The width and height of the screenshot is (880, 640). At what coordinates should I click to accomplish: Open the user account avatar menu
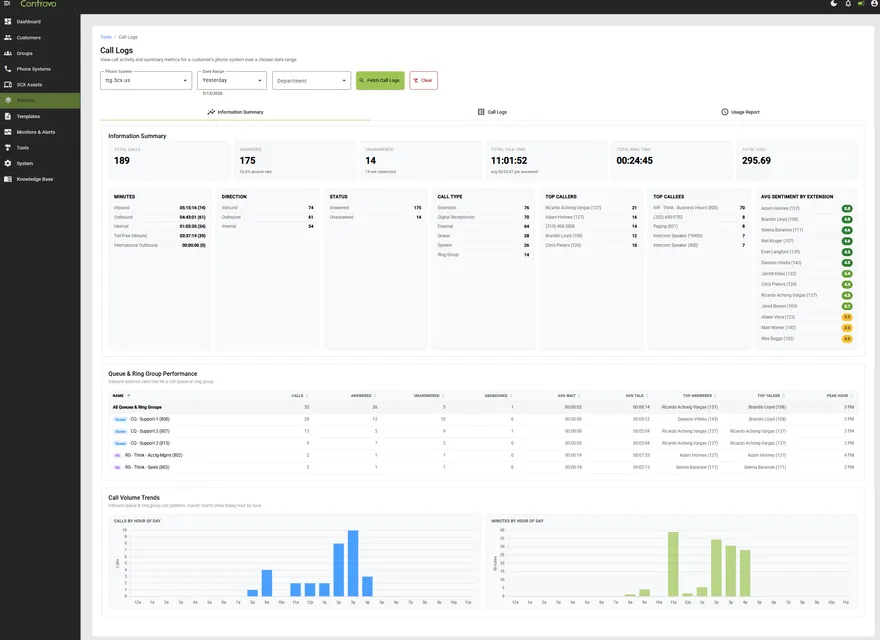tap(874, 3)
